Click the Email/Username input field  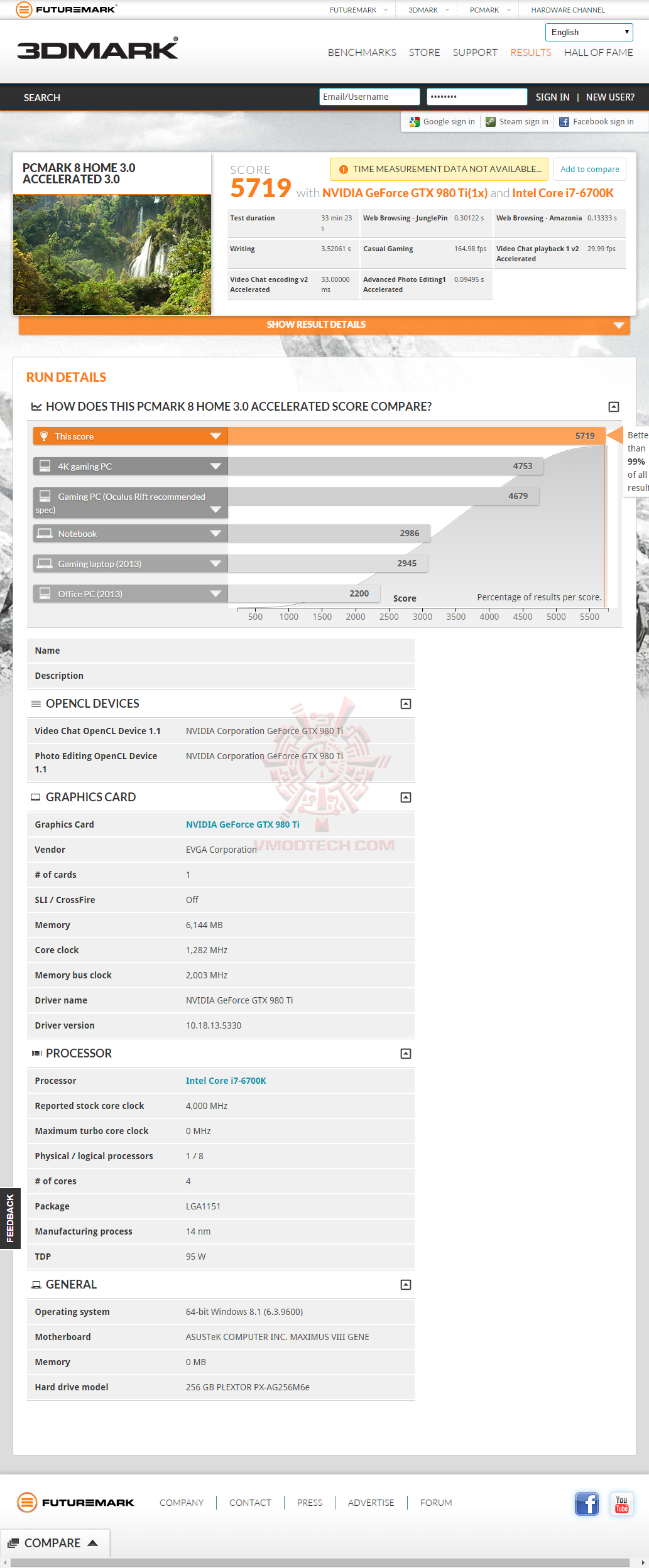click(x=369, y=97)
